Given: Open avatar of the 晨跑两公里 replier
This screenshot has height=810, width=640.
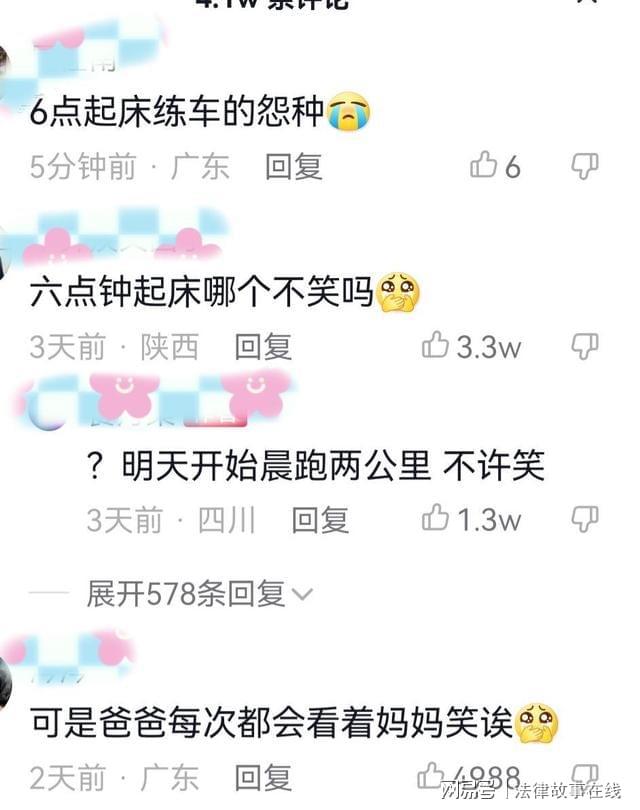Looking at the screenshot, I should pyautogui.click(x=48, y=411).
